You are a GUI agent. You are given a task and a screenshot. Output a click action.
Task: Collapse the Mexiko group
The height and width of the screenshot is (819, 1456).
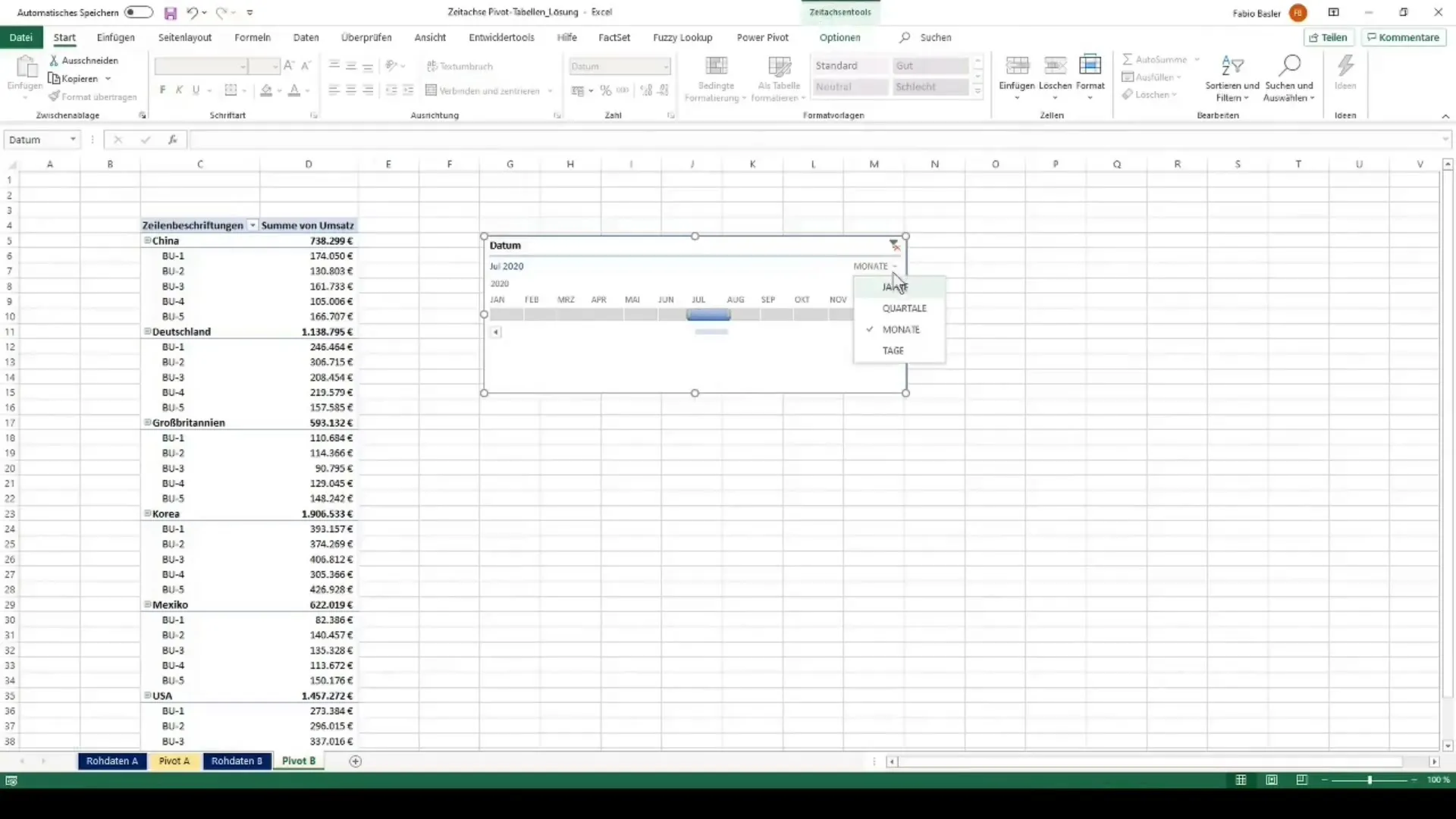point(147,604)
